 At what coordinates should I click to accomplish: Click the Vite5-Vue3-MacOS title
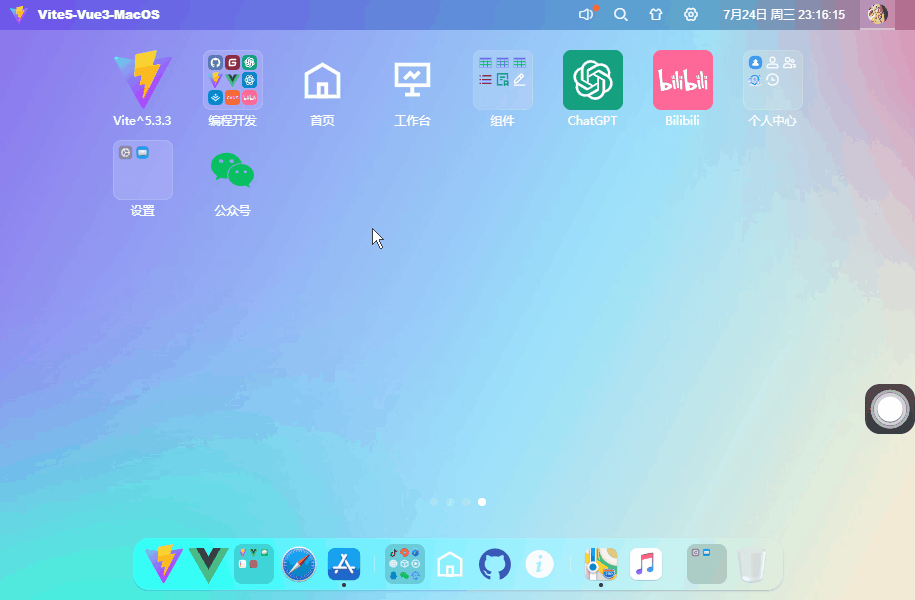click(99, 15)
